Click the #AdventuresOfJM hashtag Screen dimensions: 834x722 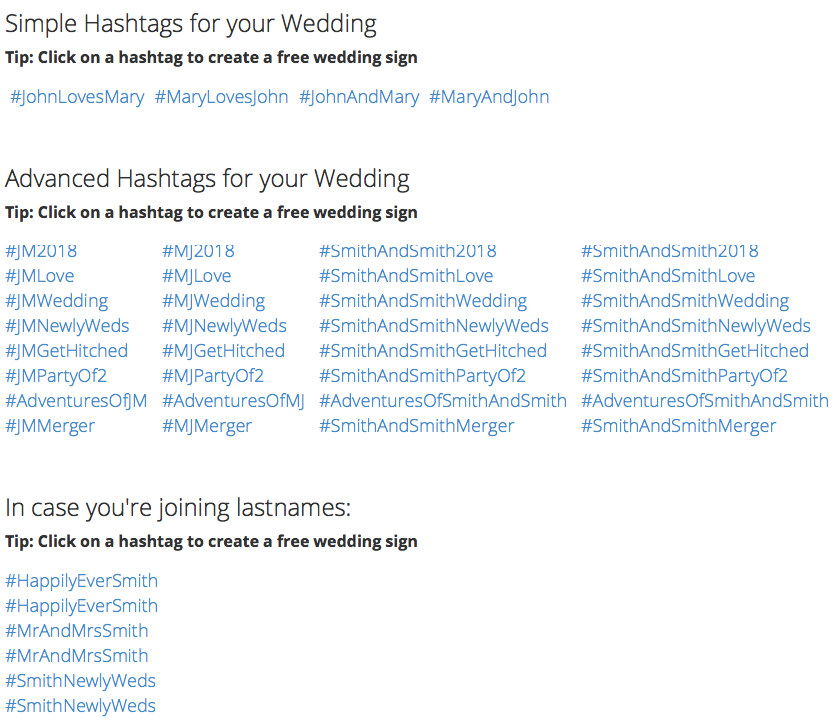coord(76,401)
